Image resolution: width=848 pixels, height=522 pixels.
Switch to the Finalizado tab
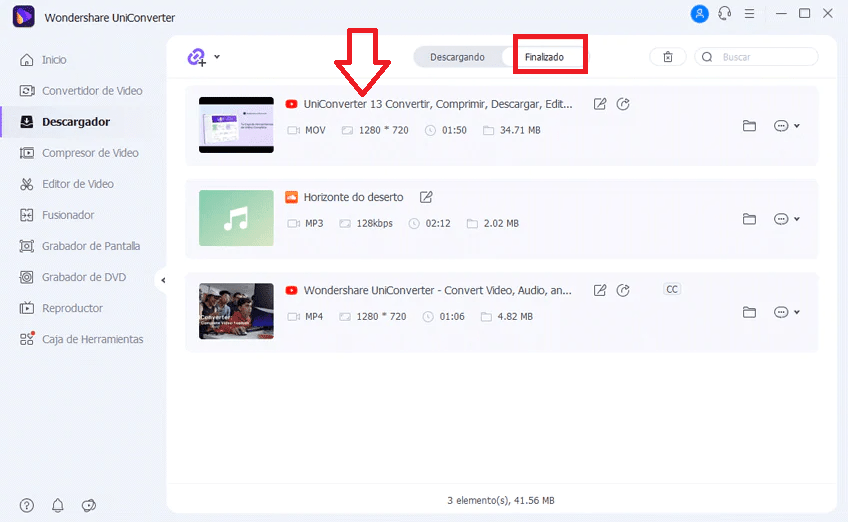544,57
